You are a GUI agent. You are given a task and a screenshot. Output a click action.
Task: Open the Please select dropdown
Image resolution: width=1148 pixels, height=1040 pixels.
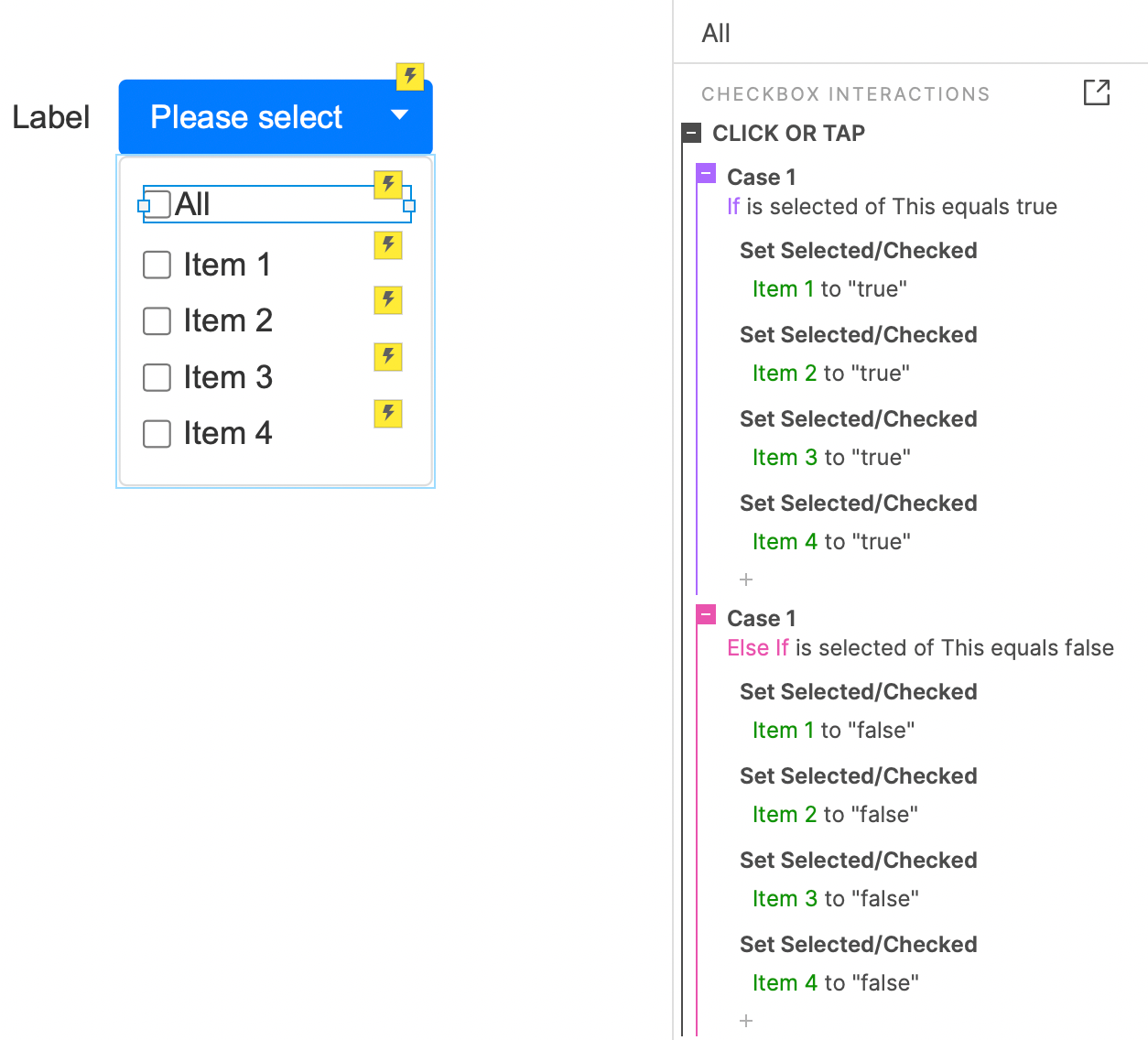(x=275, y=117)
